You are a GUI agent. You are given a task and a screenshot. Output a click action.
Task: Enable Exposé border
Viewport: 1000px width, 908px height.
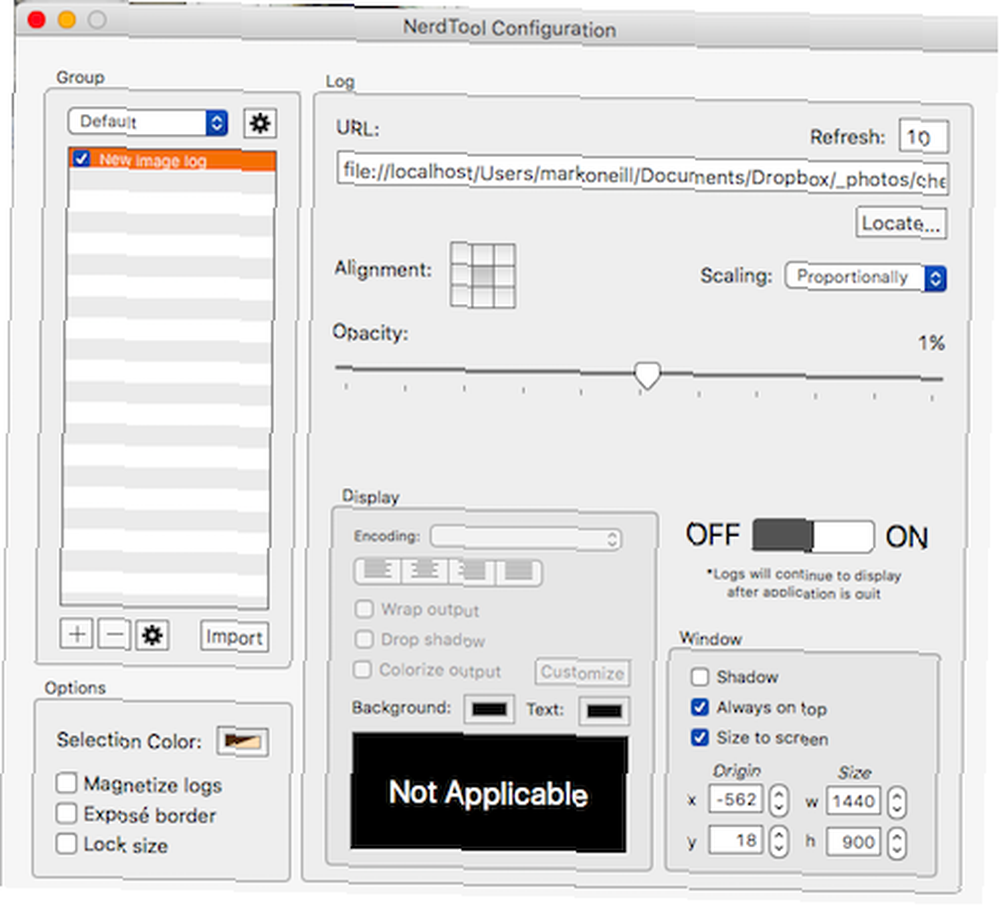66,814
